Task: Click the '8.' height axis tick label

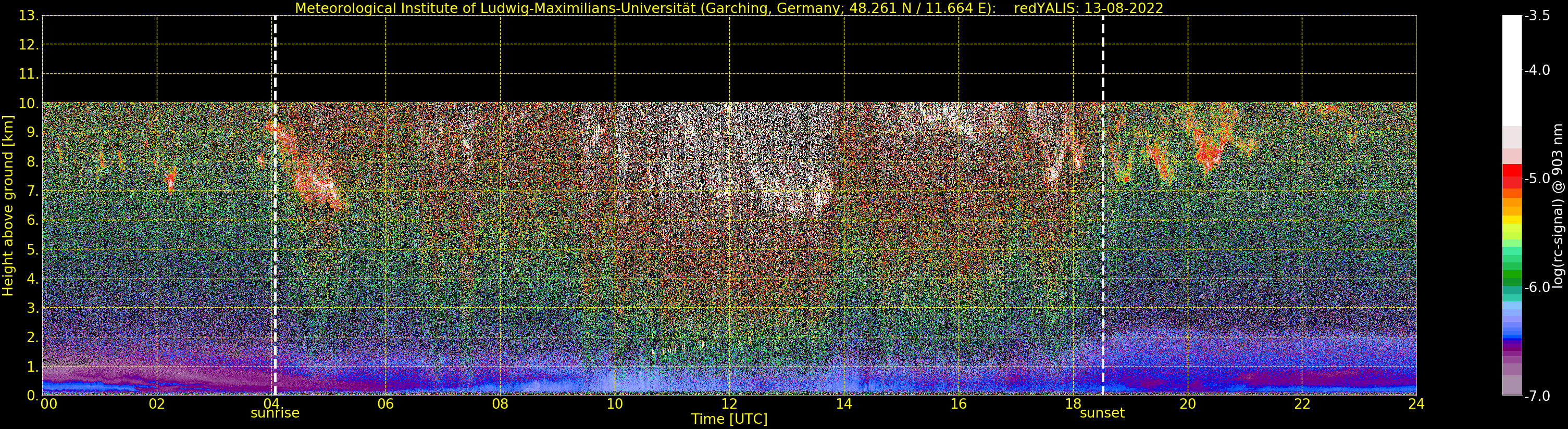Action: [x=33, y=162]
